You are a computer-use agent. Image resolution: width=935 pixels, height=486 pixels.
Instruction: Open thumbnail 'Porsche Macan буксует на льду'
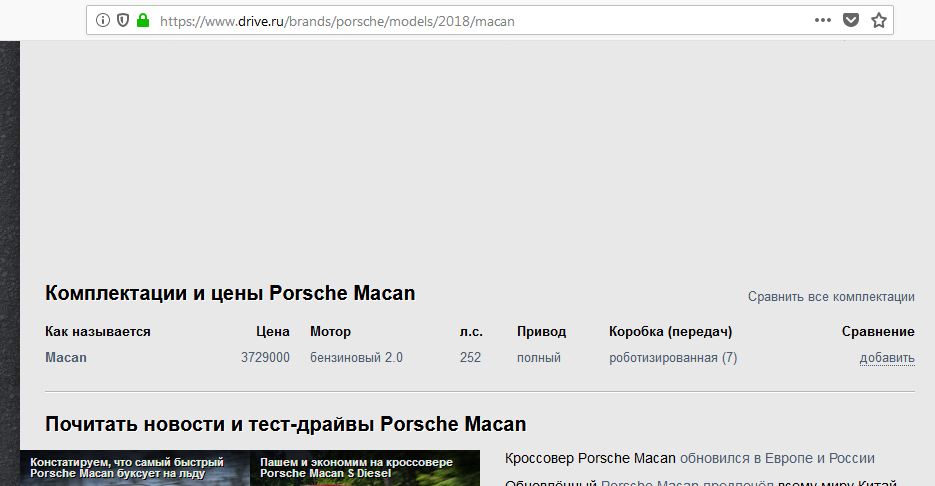135,468
